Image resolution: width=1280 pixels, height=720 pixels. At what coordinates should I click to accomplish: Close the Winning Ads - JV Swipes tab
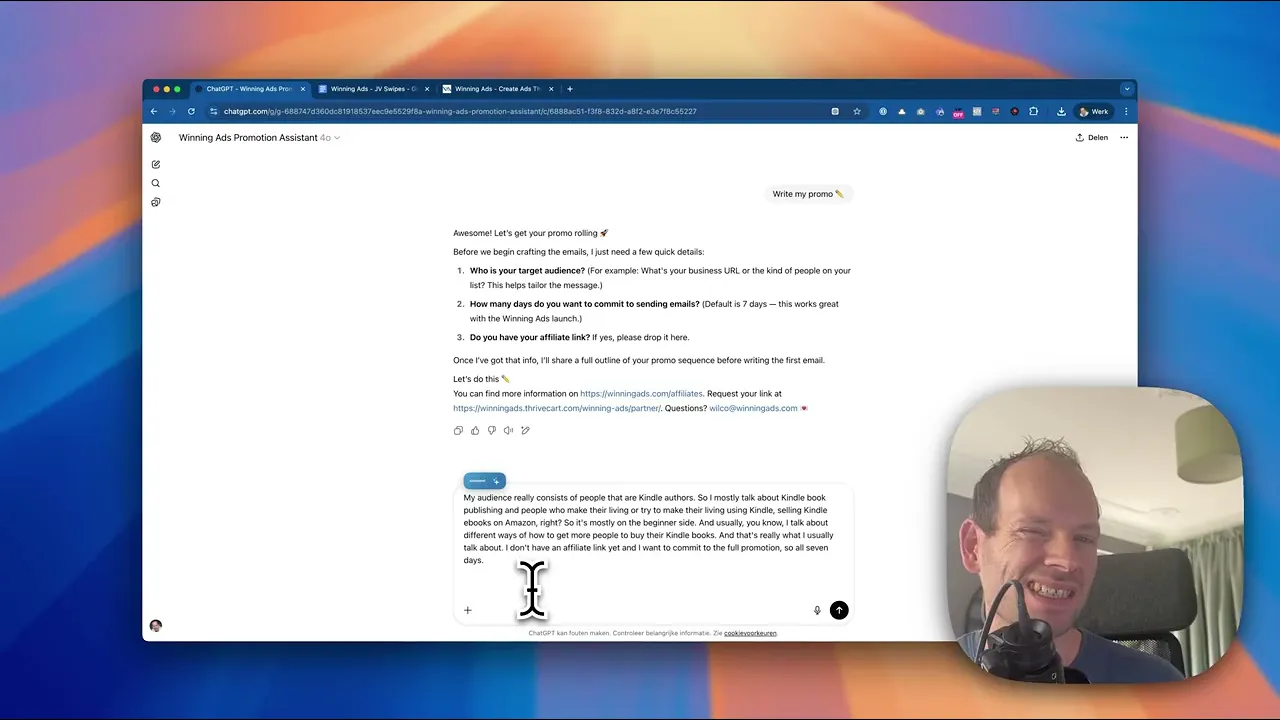tap(427, 89)
